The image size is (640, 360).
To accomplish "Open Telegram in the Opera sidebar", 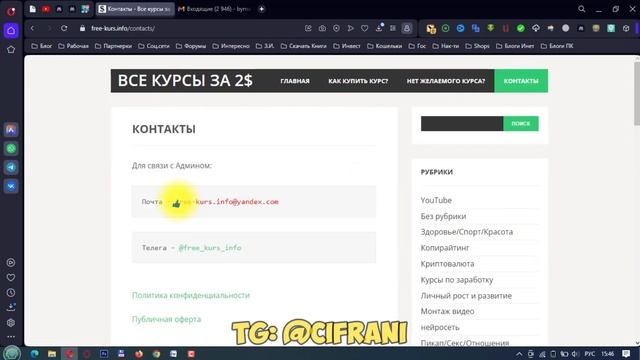I will 11,167.
